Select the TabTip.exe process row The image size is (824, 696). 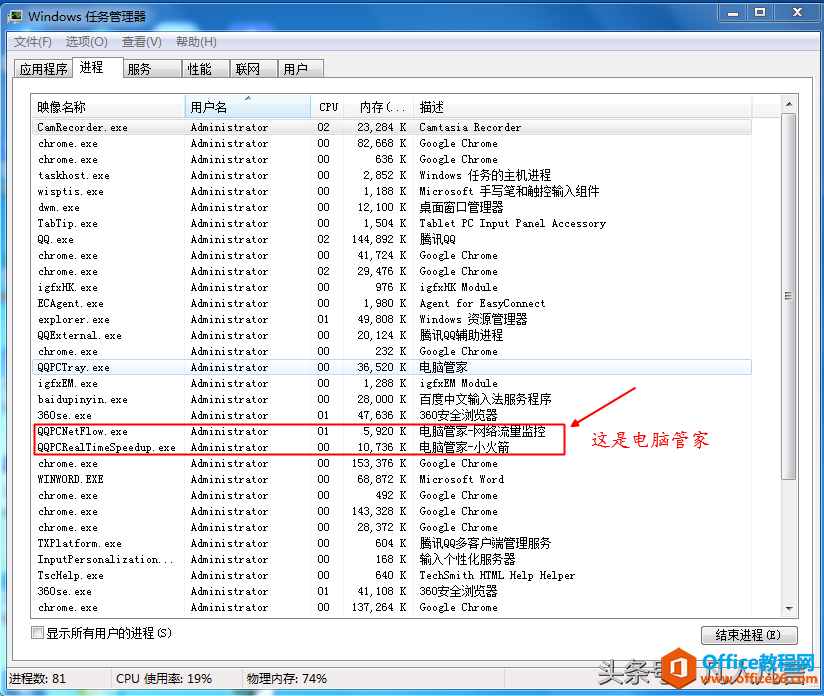pos(392,223)
